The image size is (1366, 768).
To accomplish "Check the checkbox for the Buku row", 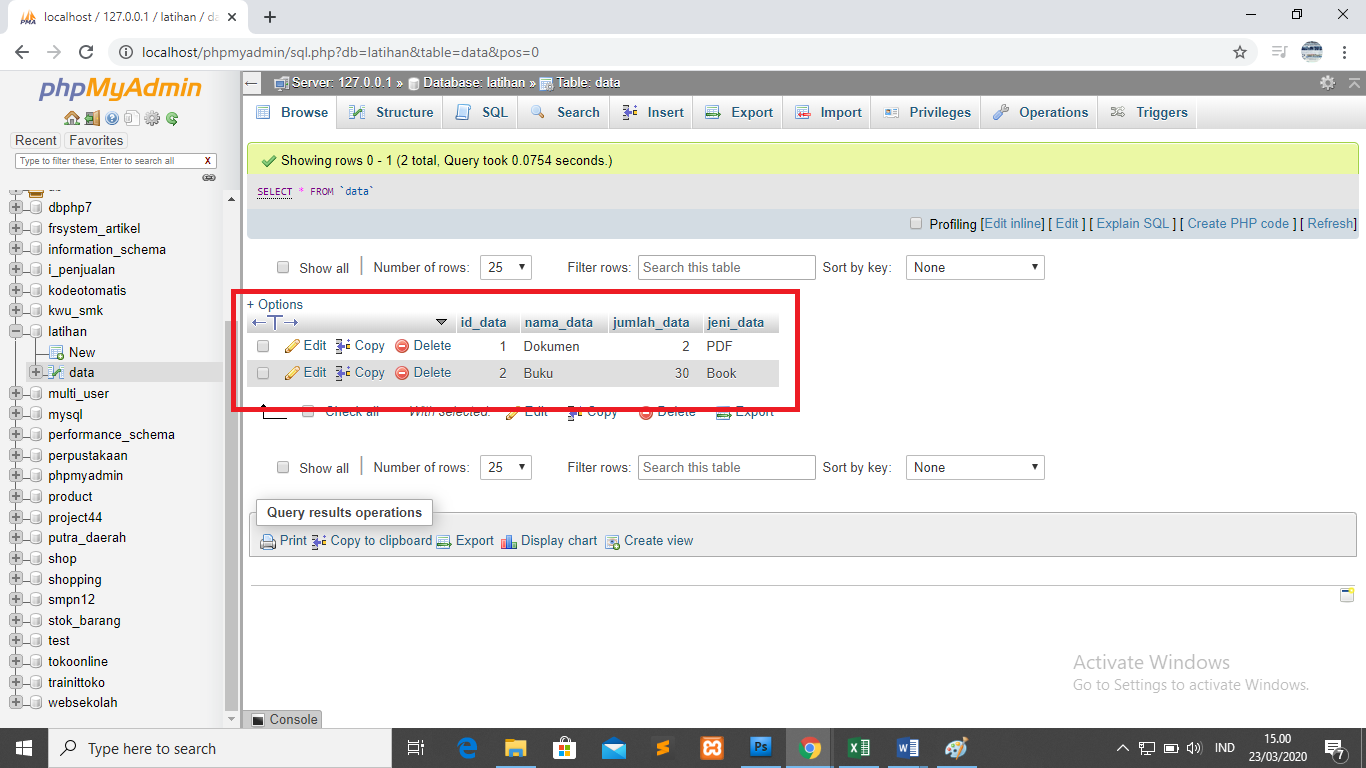I will (x=261, y=372).
